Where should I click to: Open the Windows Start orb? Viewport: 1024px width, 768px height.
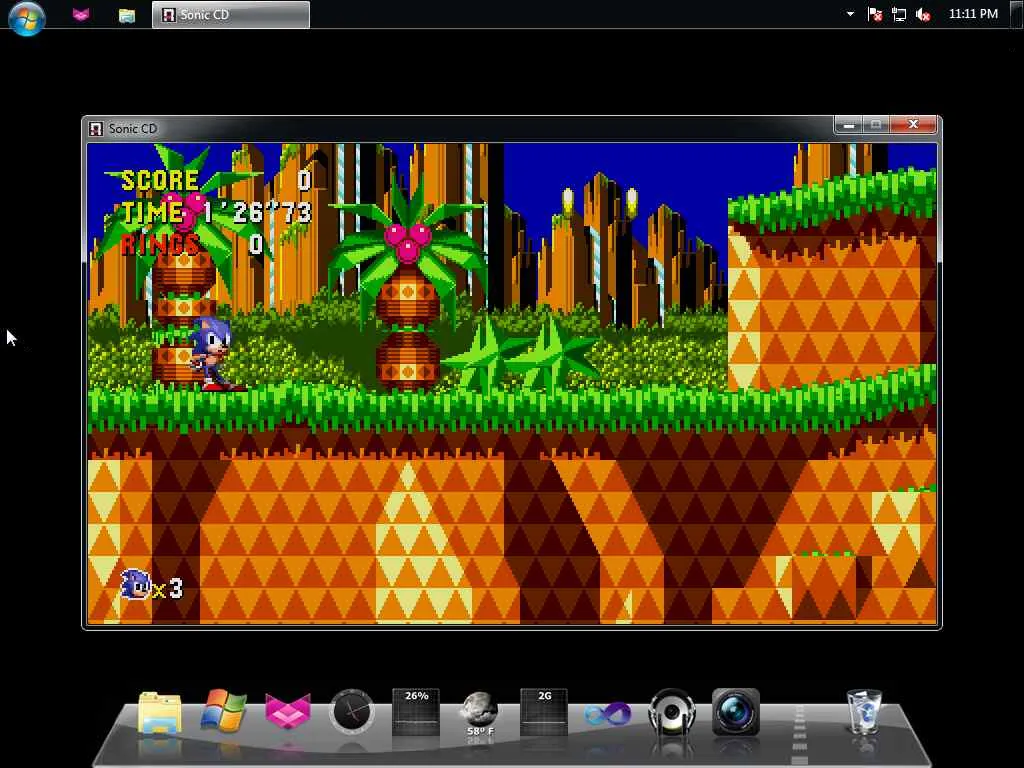coord(27,16)
